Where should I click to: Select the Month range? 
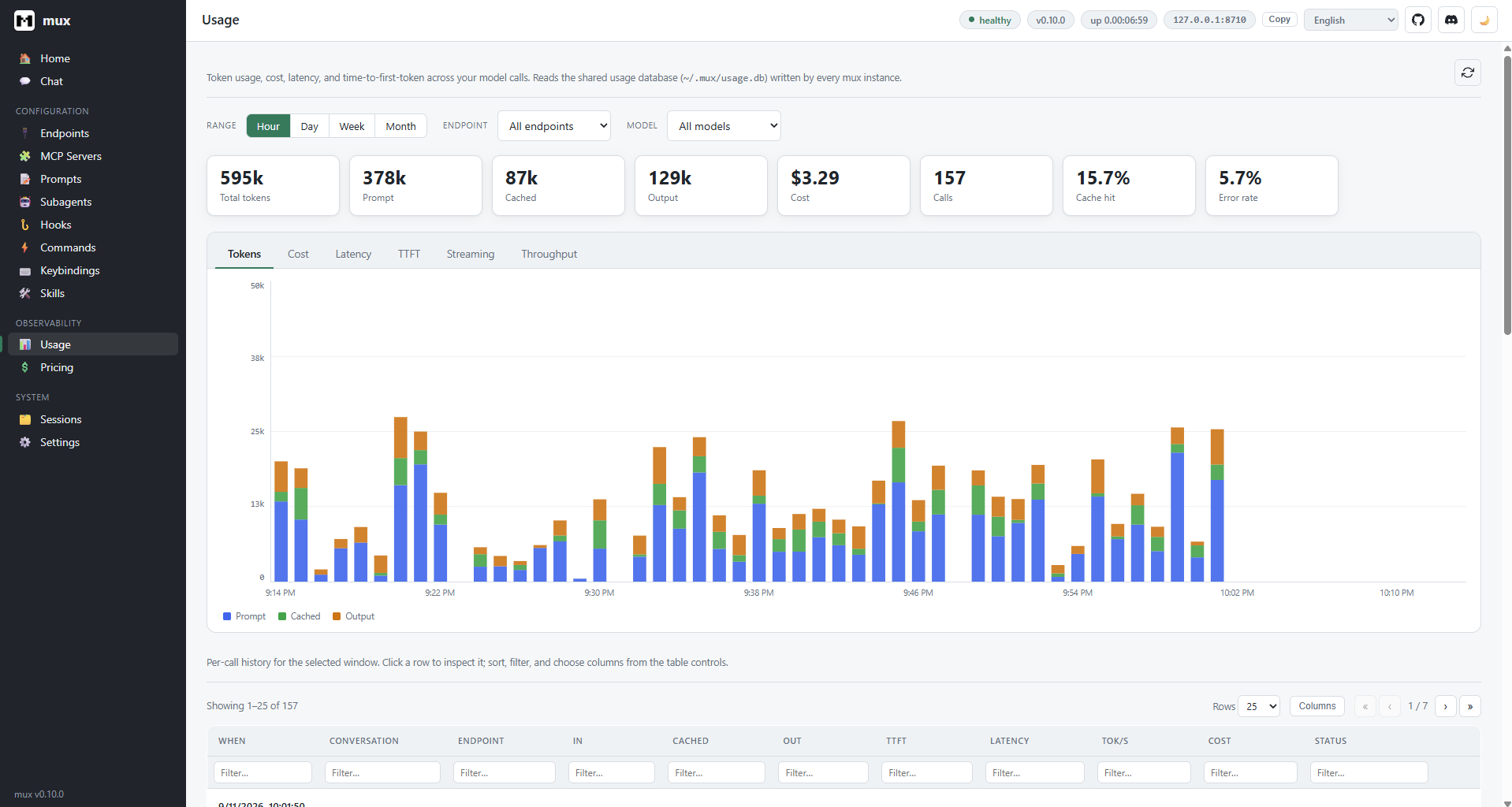click(400, 126)
